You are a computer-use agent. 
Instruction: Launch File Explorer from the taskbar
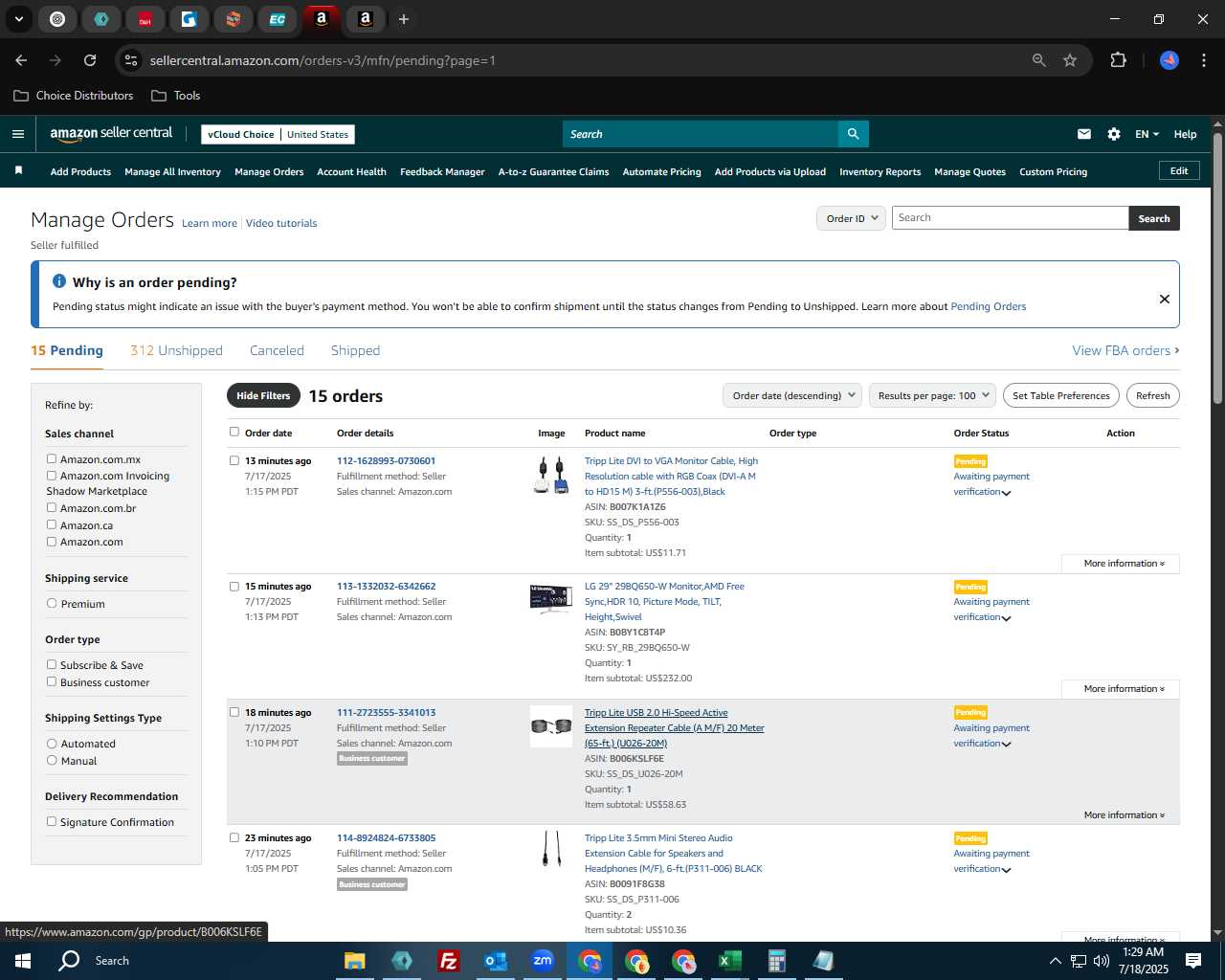(355, 961)
